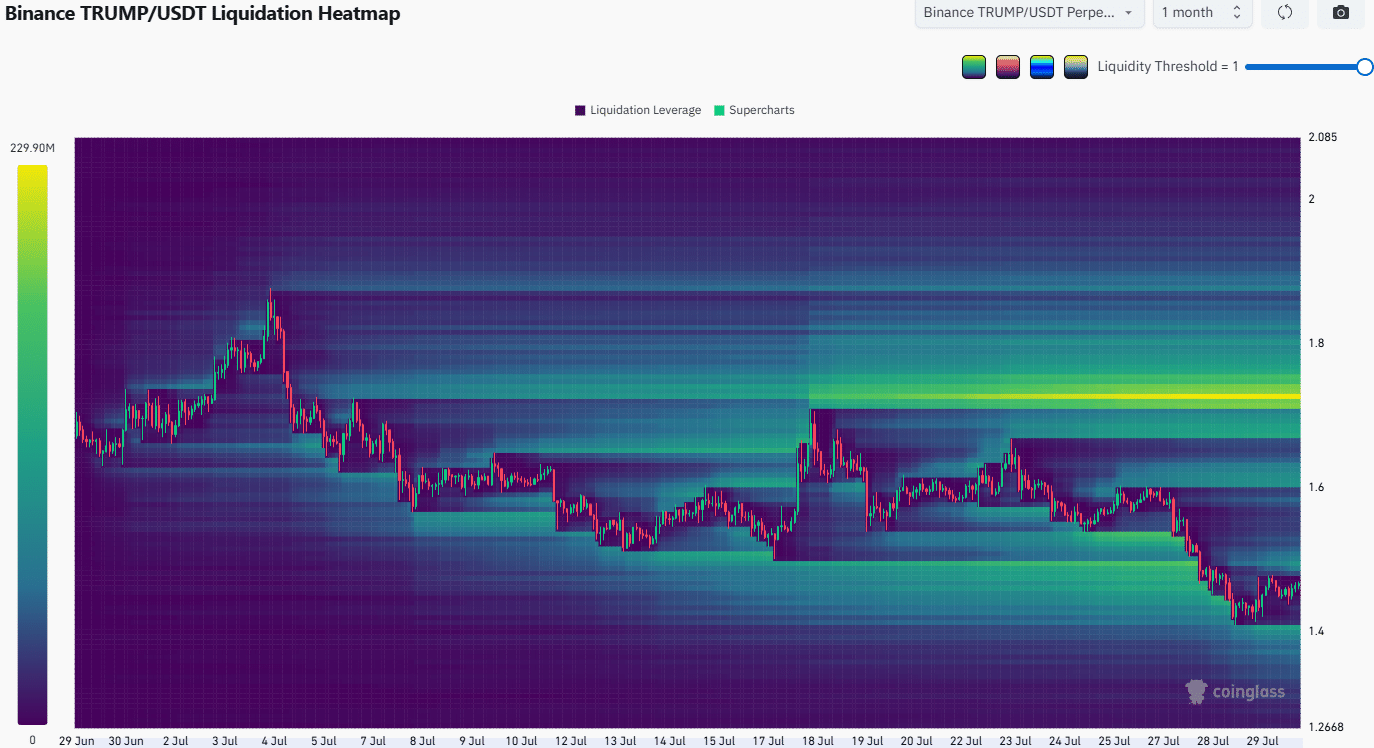The height and width of the screenshot is (748, 1374).
Task: Open the Binance TRUMP/USDT Perpetual pair dropdown
Action: click(x=1030, y=13)
